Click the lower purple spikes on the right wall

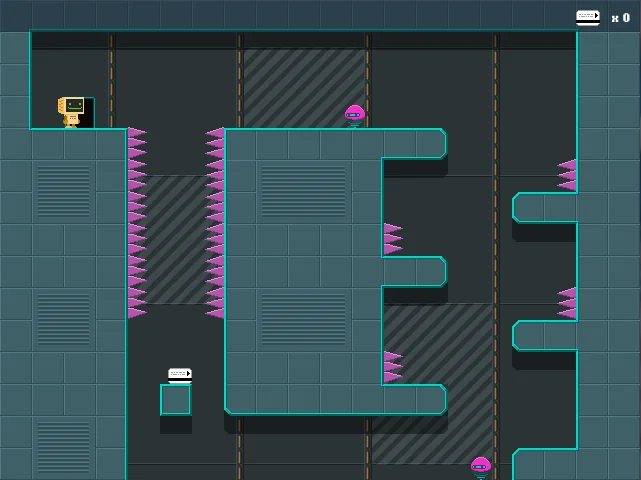click(567, 303)
